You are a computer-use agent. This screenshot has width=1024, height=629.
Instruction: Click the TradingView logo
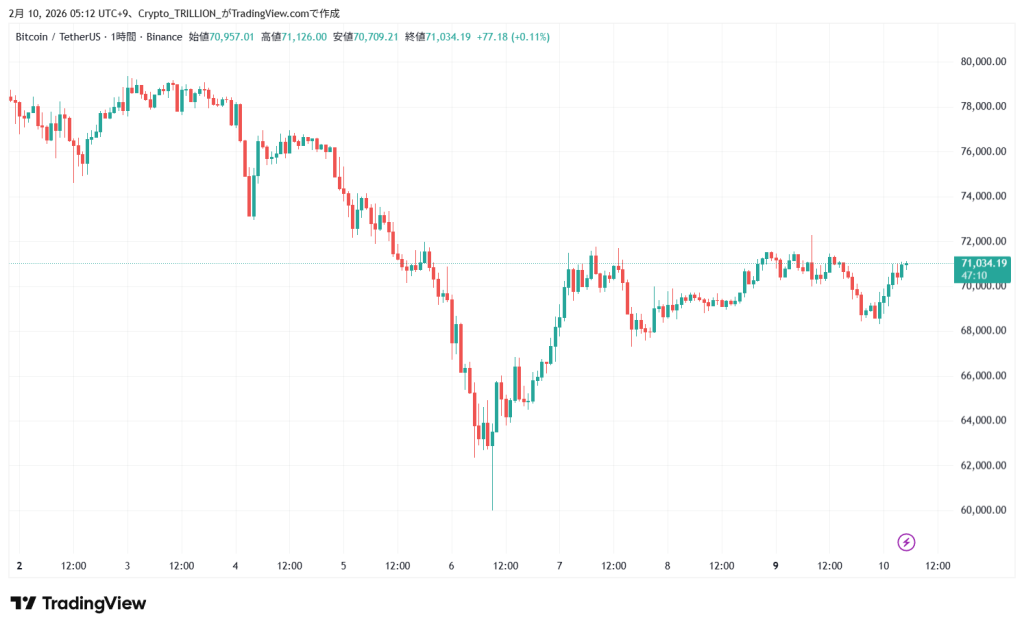tap(78, 603)
